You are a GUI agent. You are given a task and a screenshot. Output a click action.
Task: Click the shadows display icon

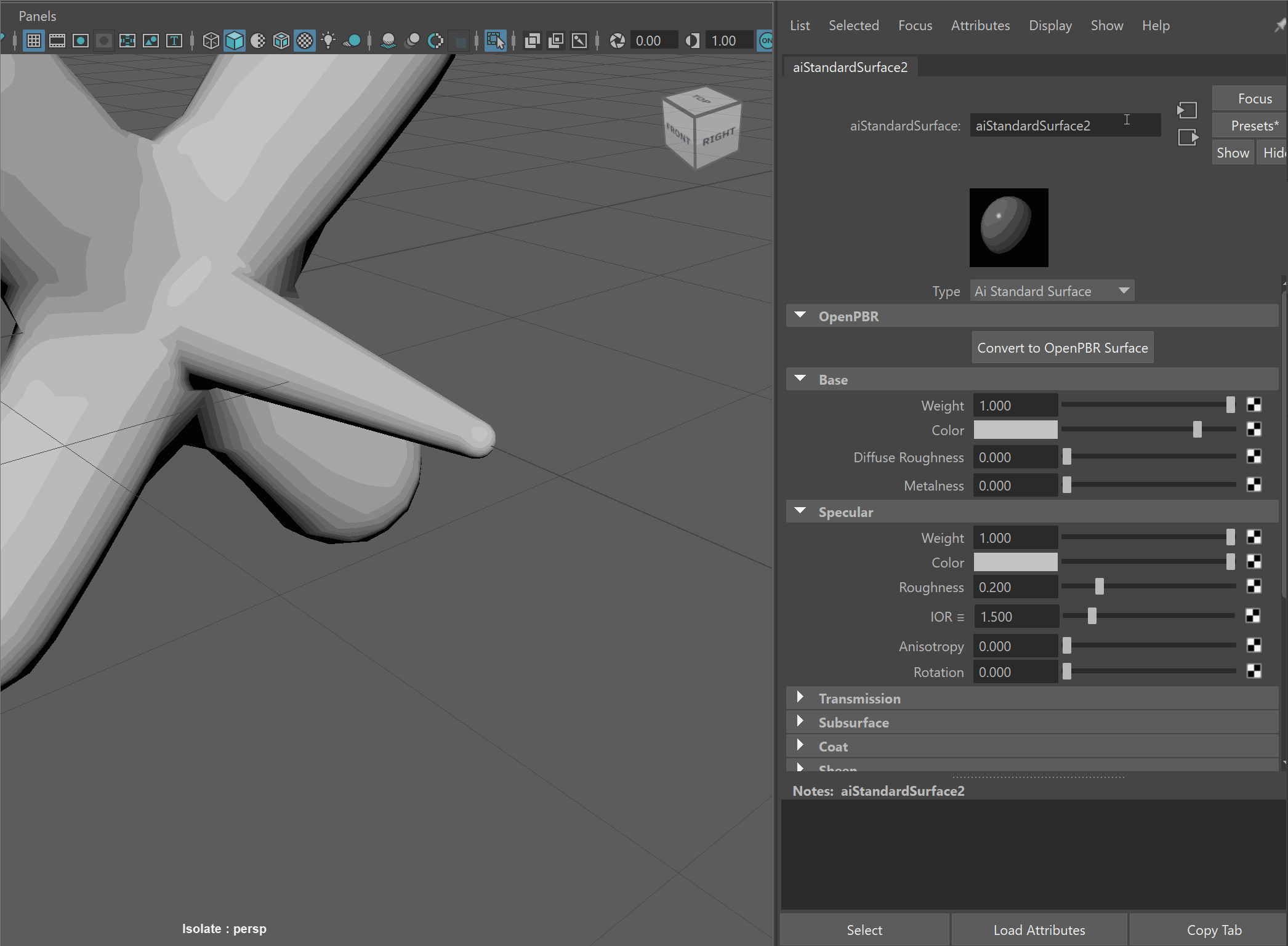coord(352,41)
